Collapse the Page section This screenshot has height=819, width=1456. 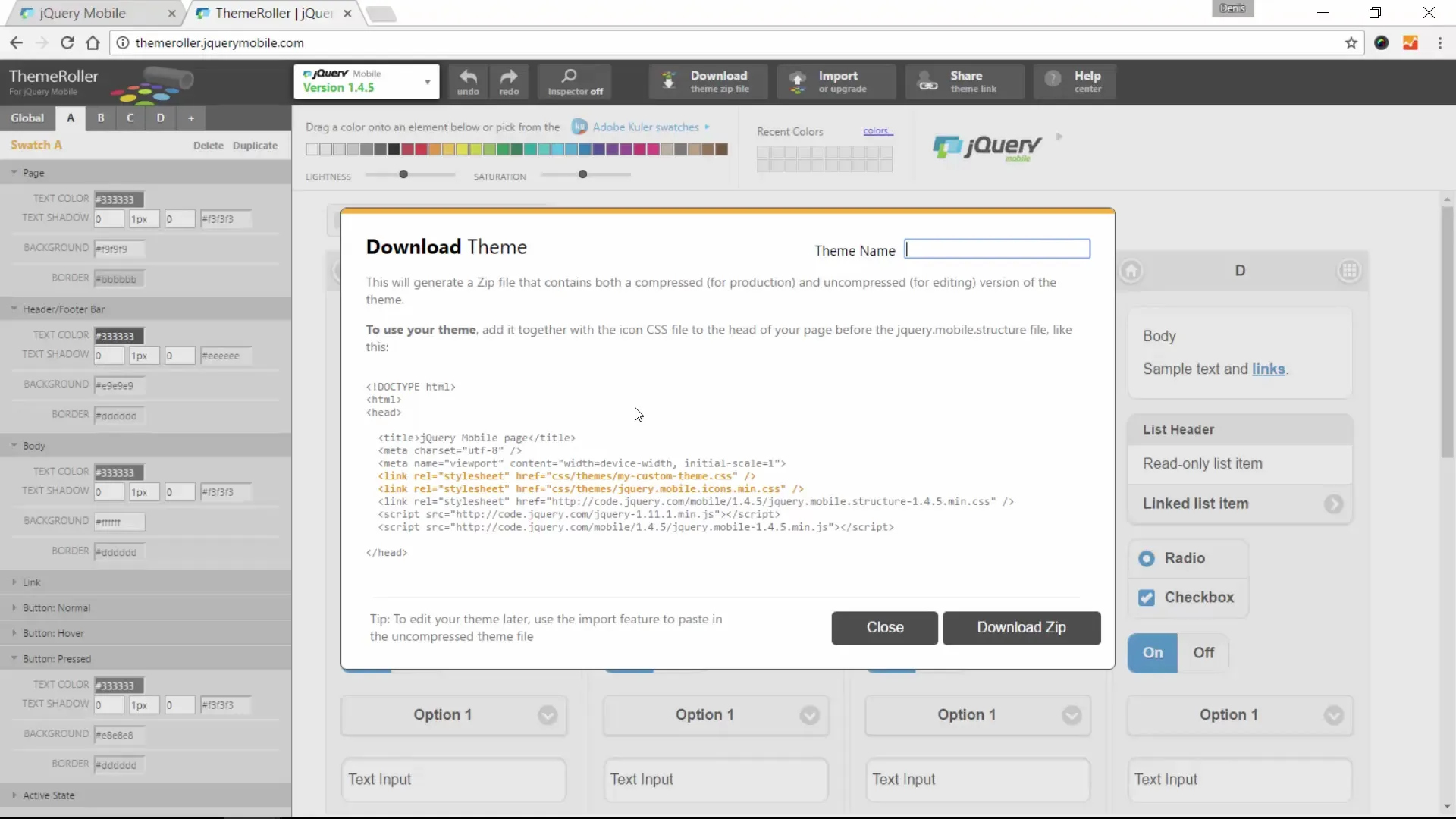point(146,173)
